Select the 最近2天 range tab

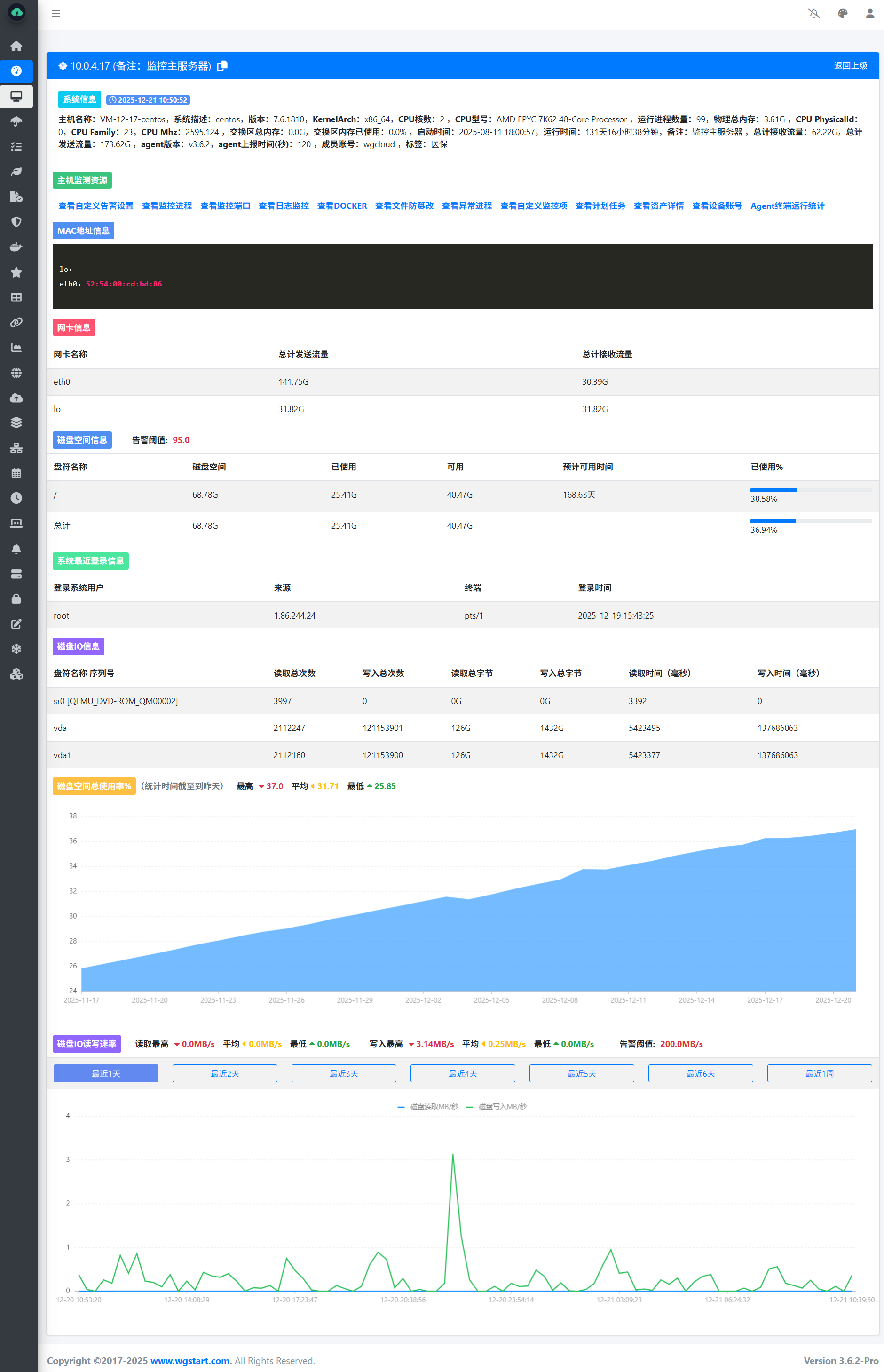225,1073
